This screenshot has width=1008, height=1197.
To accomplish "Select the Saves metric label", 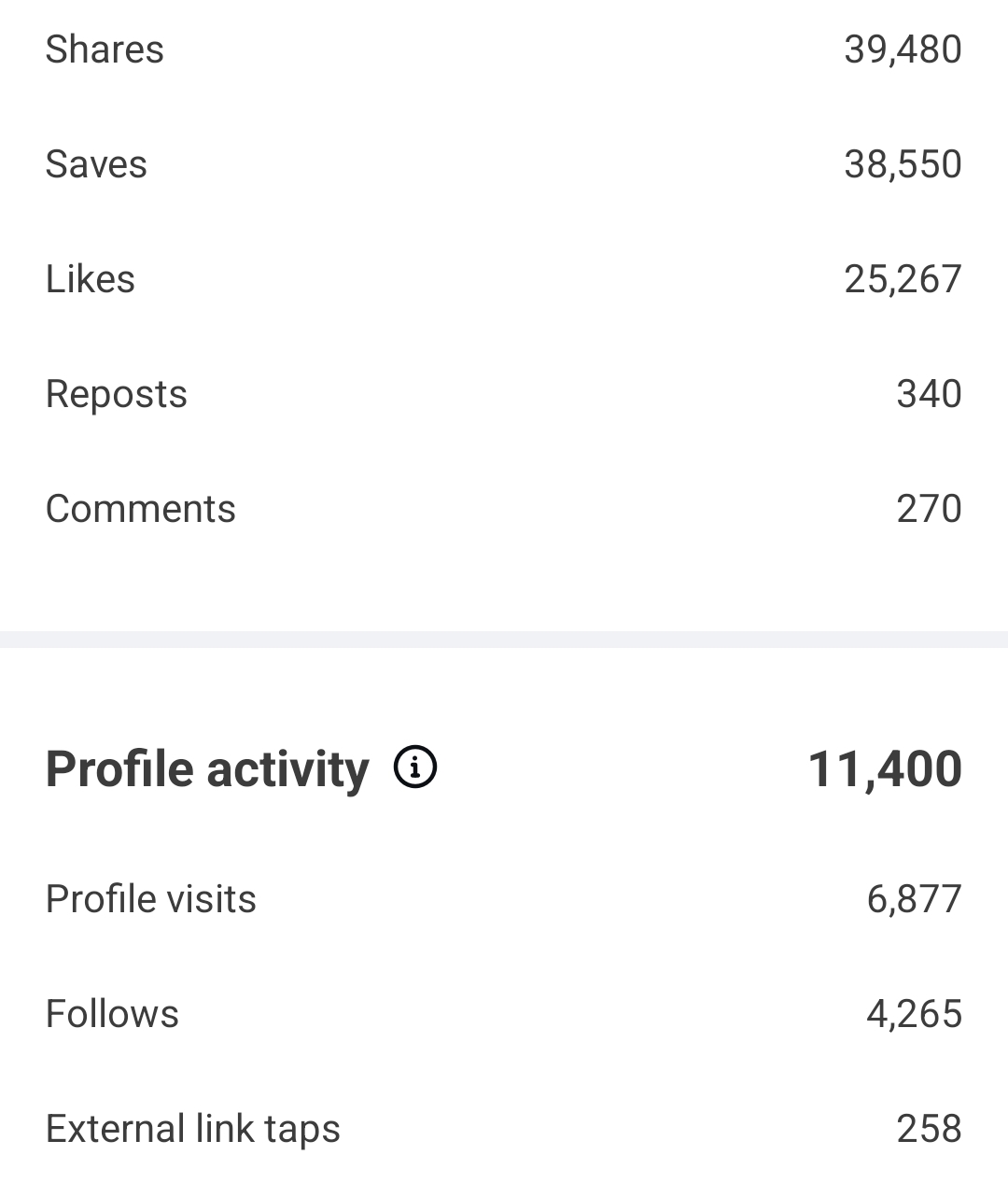I will pos(96,164).
